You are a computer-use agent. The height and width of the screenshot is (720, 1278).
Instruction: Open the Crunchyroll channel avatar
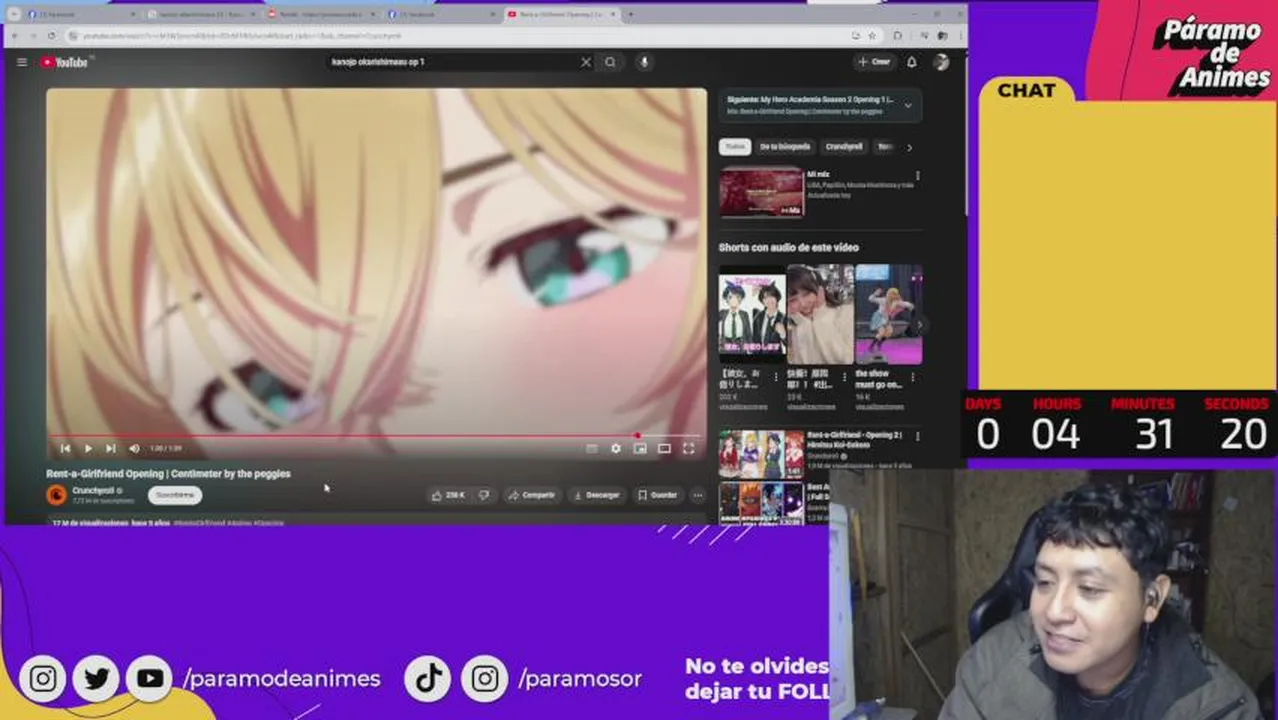[56, 494]
